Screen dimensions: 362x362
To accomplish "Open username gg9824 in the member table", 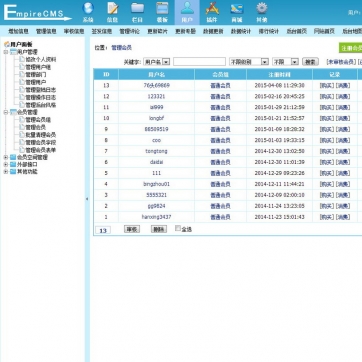I will 156,206.
